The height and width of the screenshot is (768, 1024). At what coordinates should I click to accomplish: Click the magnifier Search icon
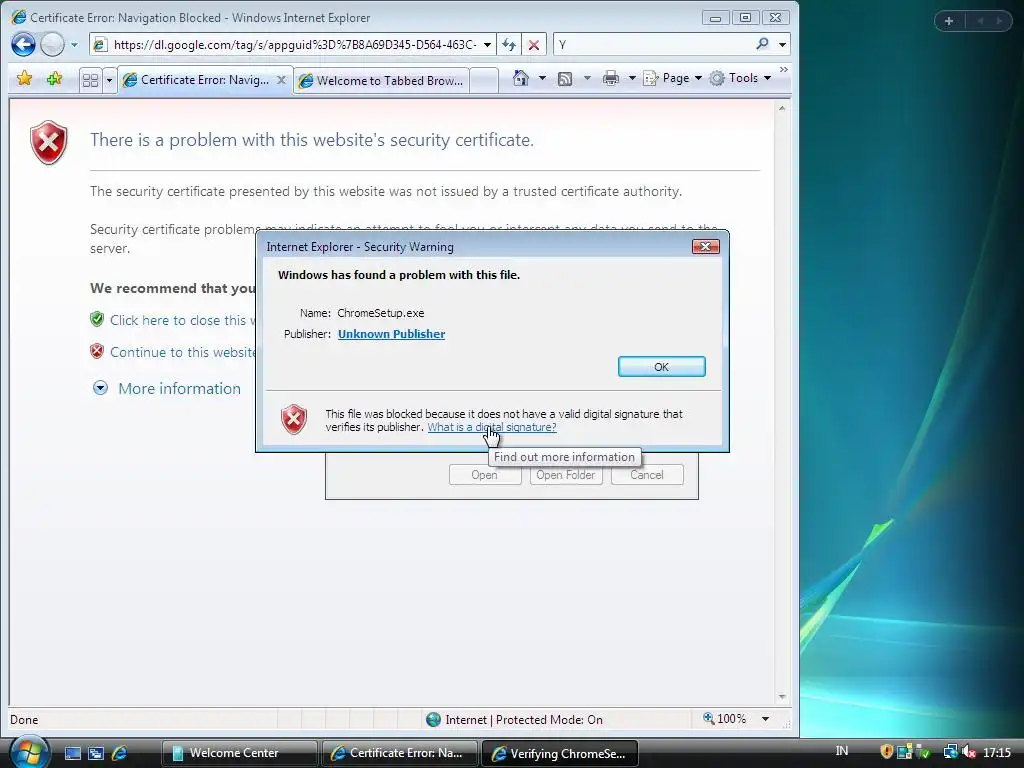click(762, 44)
